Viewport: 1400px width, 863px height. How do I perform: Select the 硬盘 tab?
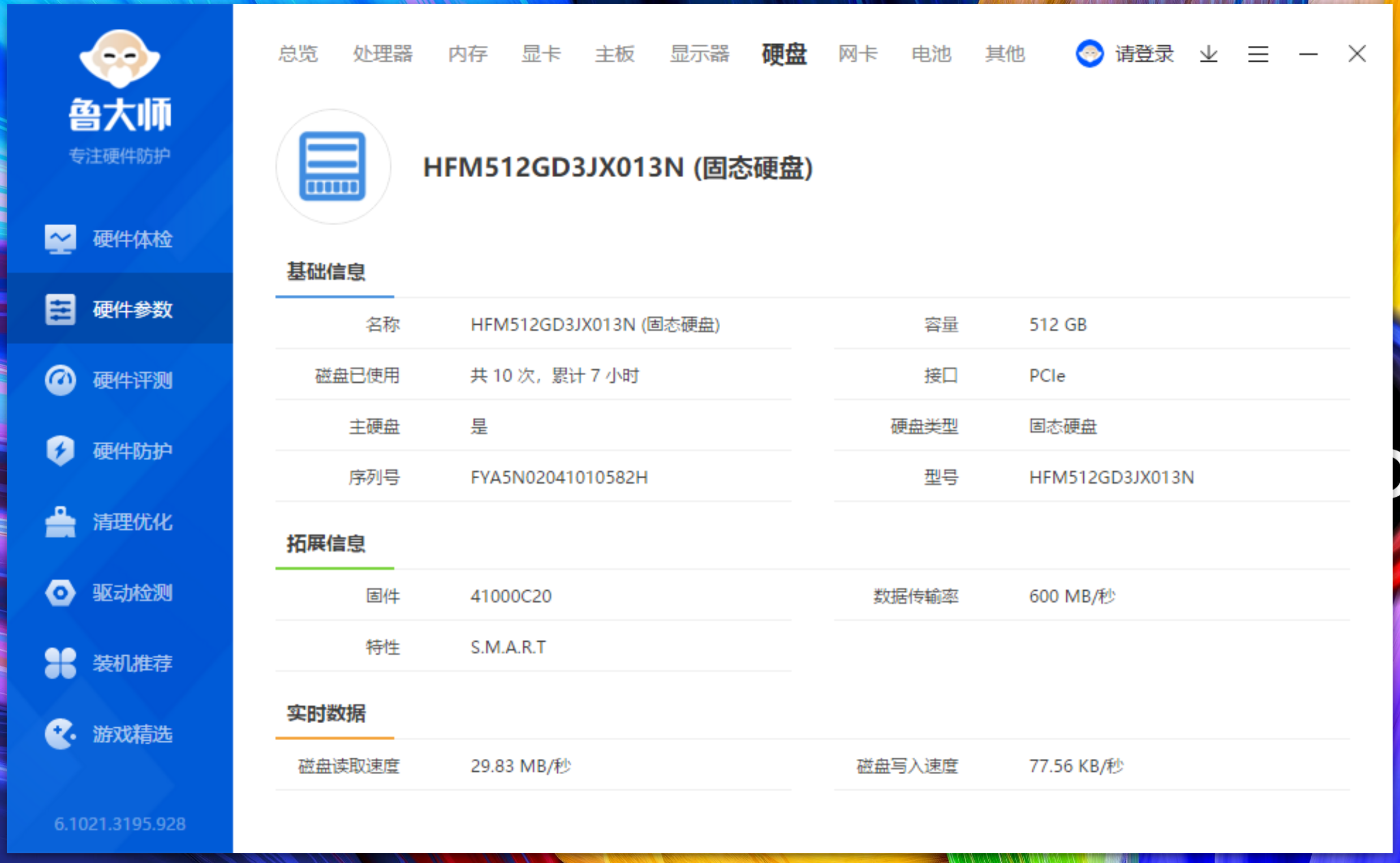click(785, 54)
